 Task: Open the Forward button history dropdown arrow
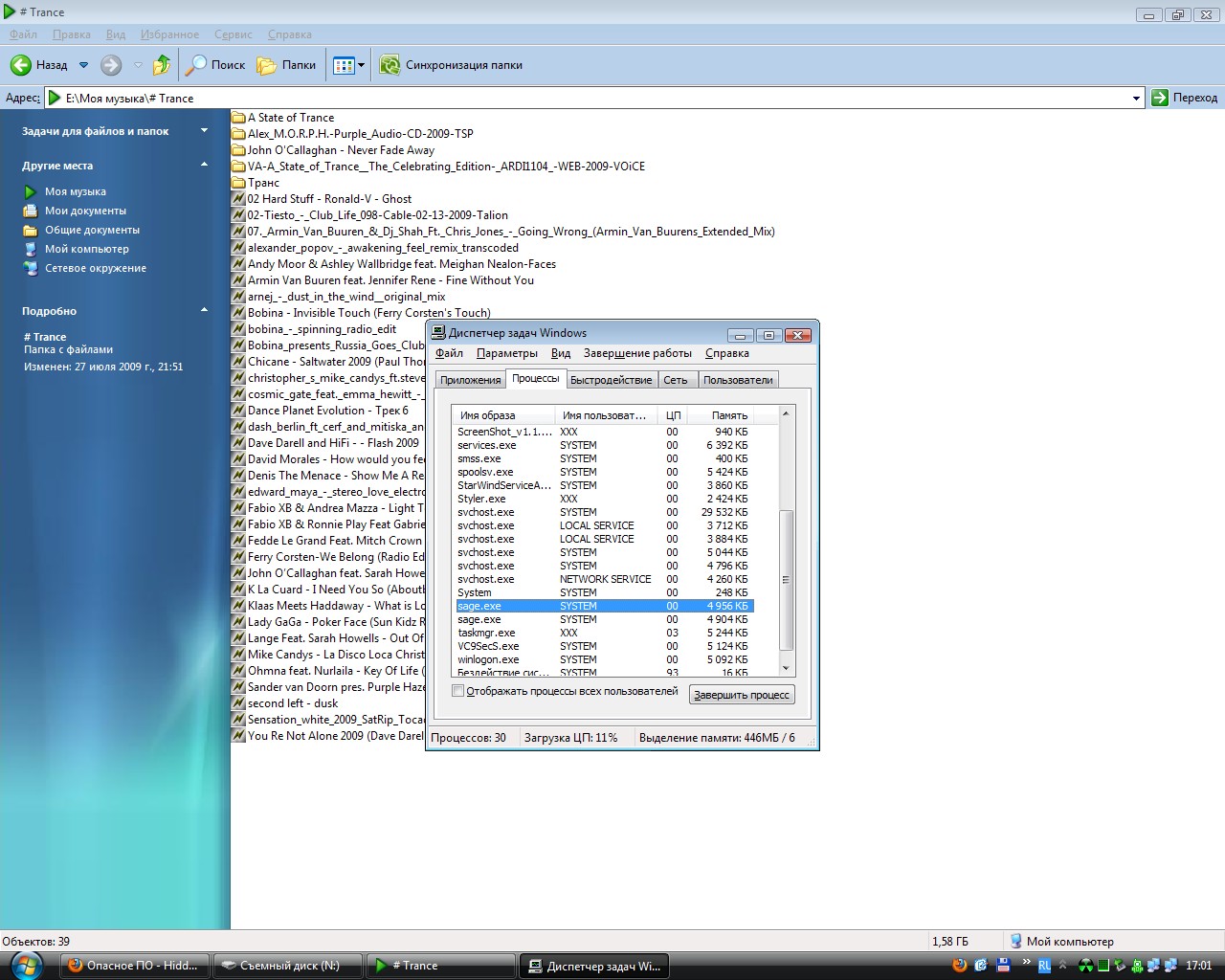coord(138,65)
